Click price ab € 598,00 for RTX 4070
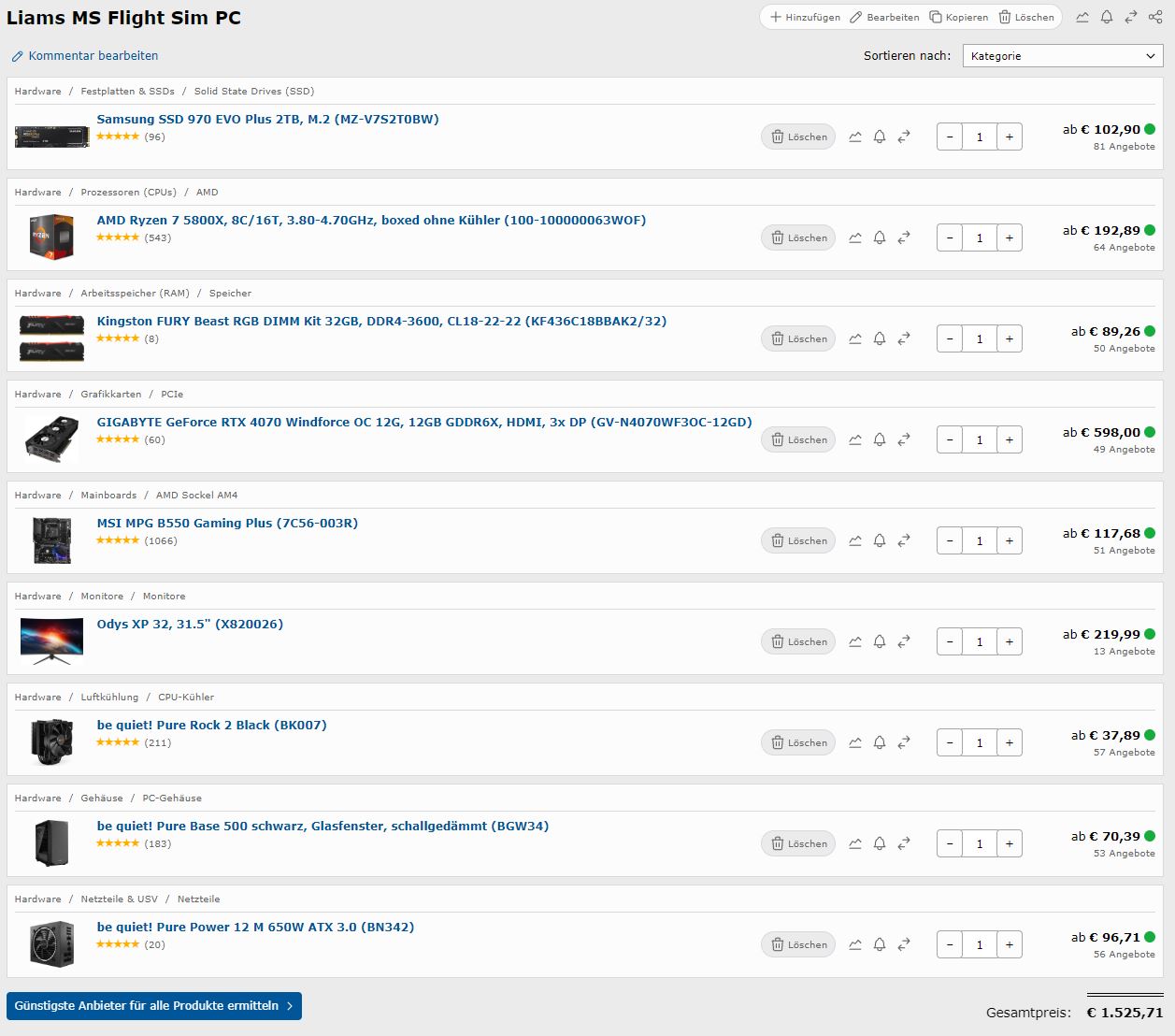The height and width of the screenshot is (1036, 1175). tap(1101, 432)
